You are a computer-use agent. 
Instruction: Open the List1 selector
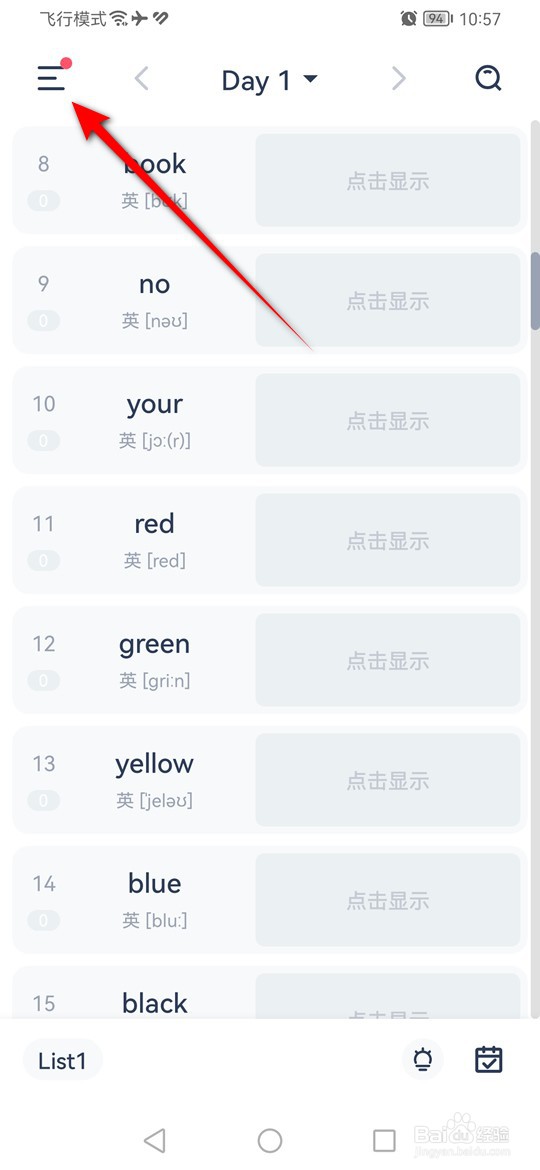[x=63, y=1060]
